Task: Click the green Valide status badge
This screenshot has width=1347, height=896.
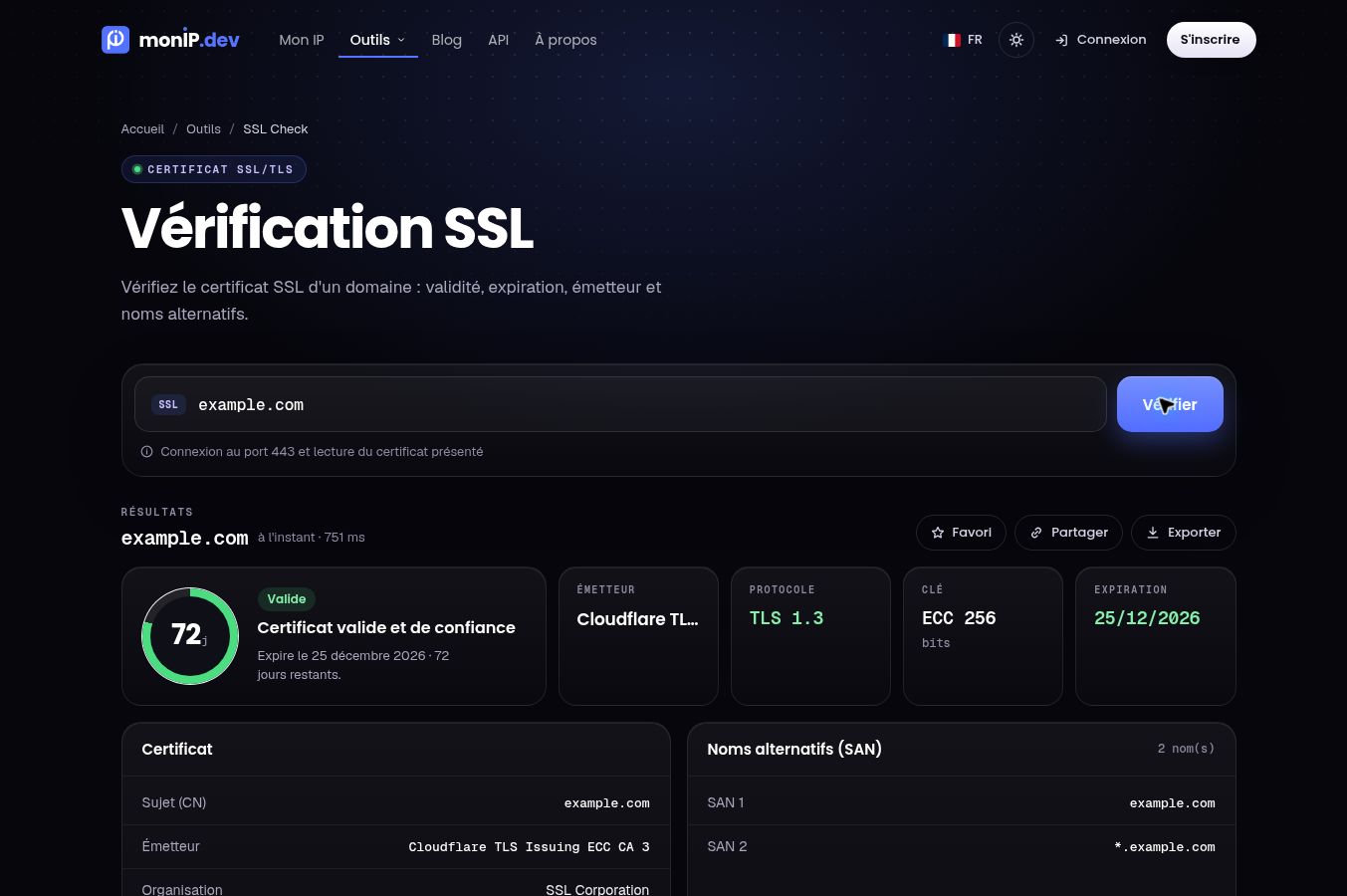Action: pyautogui.click(x=286, y=599)
